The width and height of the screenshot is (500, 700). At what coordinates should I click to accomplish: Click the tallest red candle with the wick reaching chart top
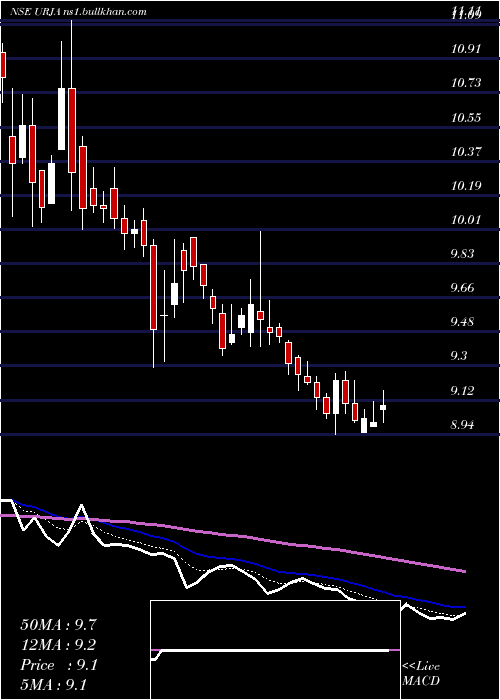[x=72, y=130]
